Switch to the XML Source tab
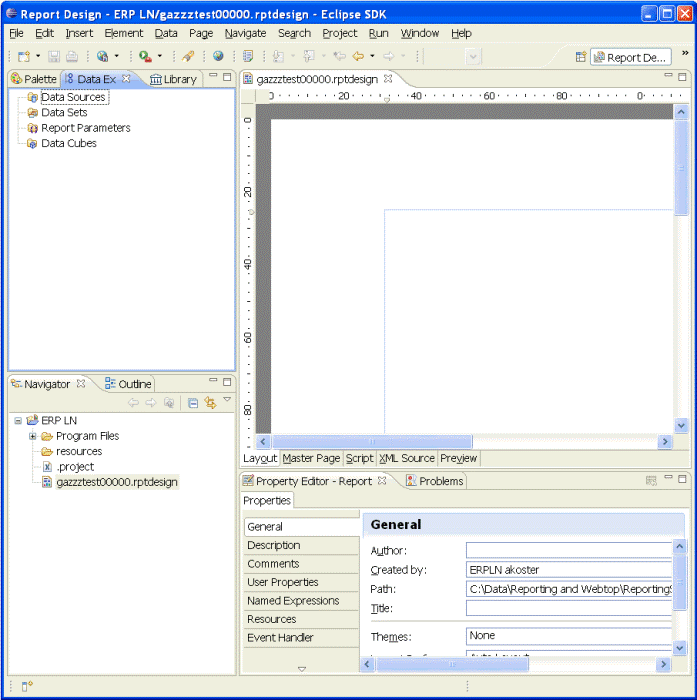 point(406,458)
